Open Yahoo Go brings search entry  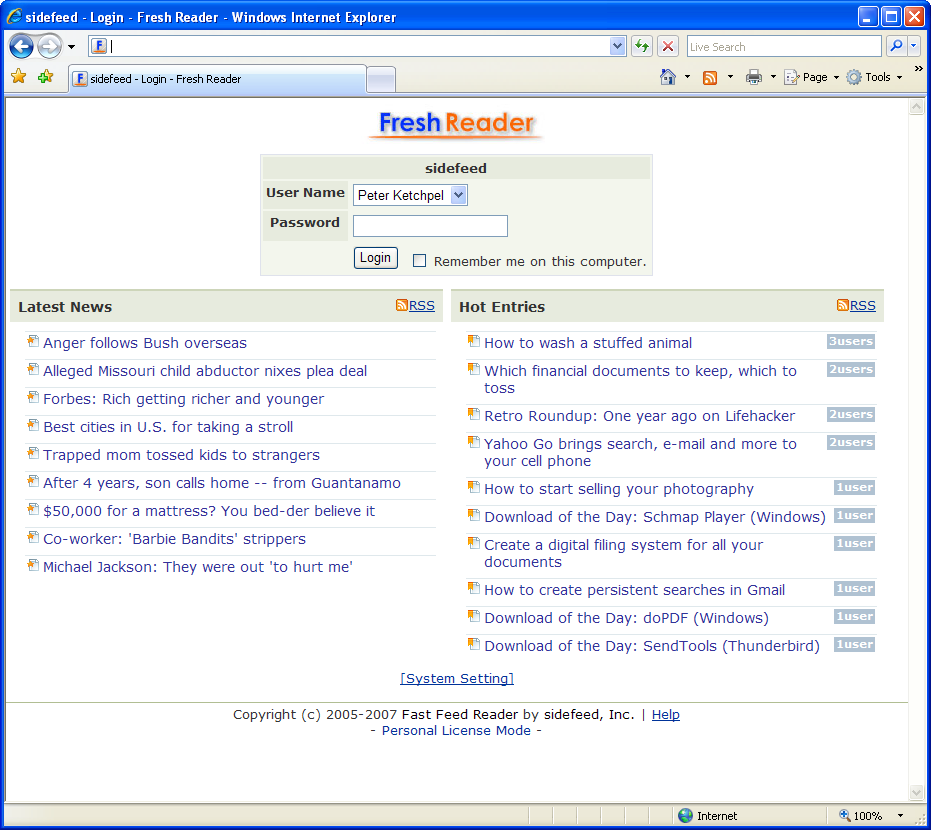(640, 452)
